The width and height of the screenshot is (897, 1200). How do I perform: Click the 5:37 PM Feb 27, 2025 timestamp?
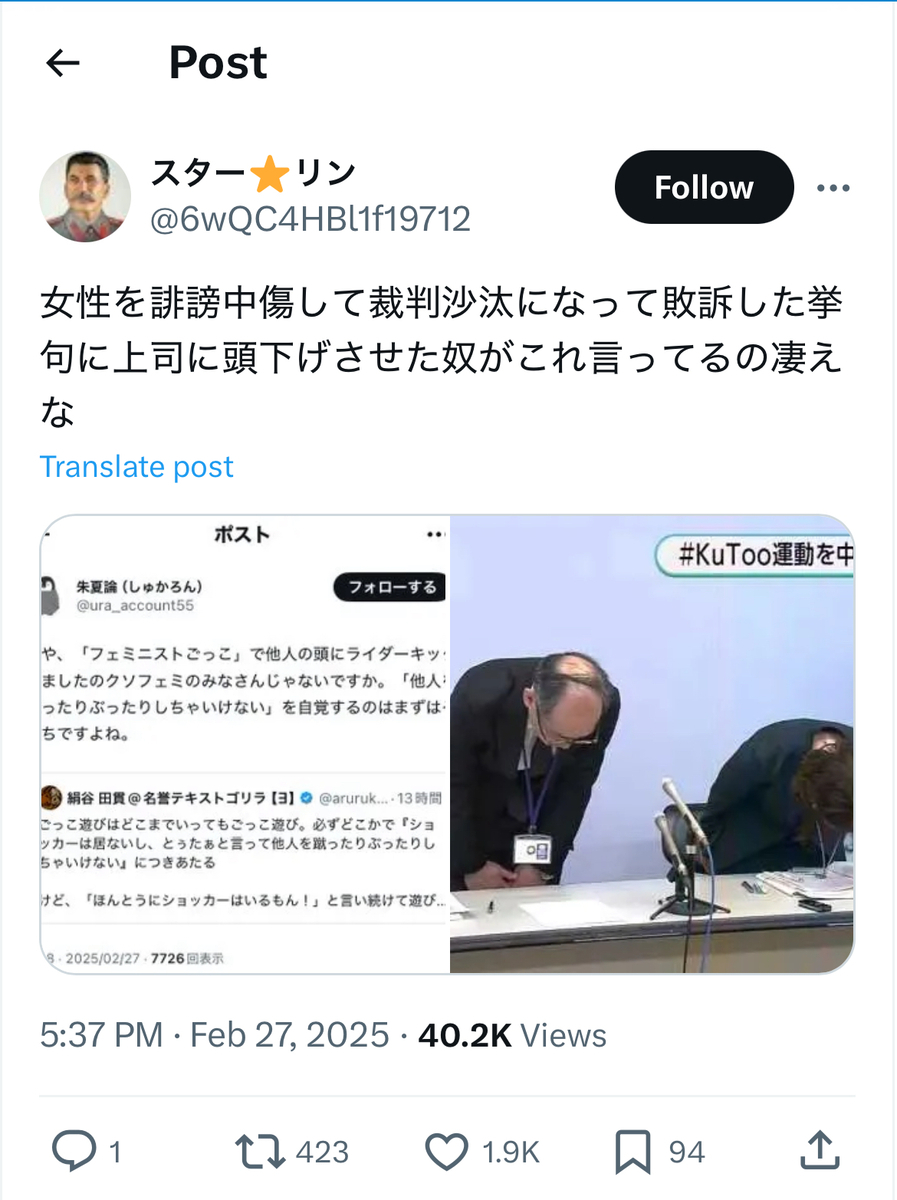pos(215,1035)
